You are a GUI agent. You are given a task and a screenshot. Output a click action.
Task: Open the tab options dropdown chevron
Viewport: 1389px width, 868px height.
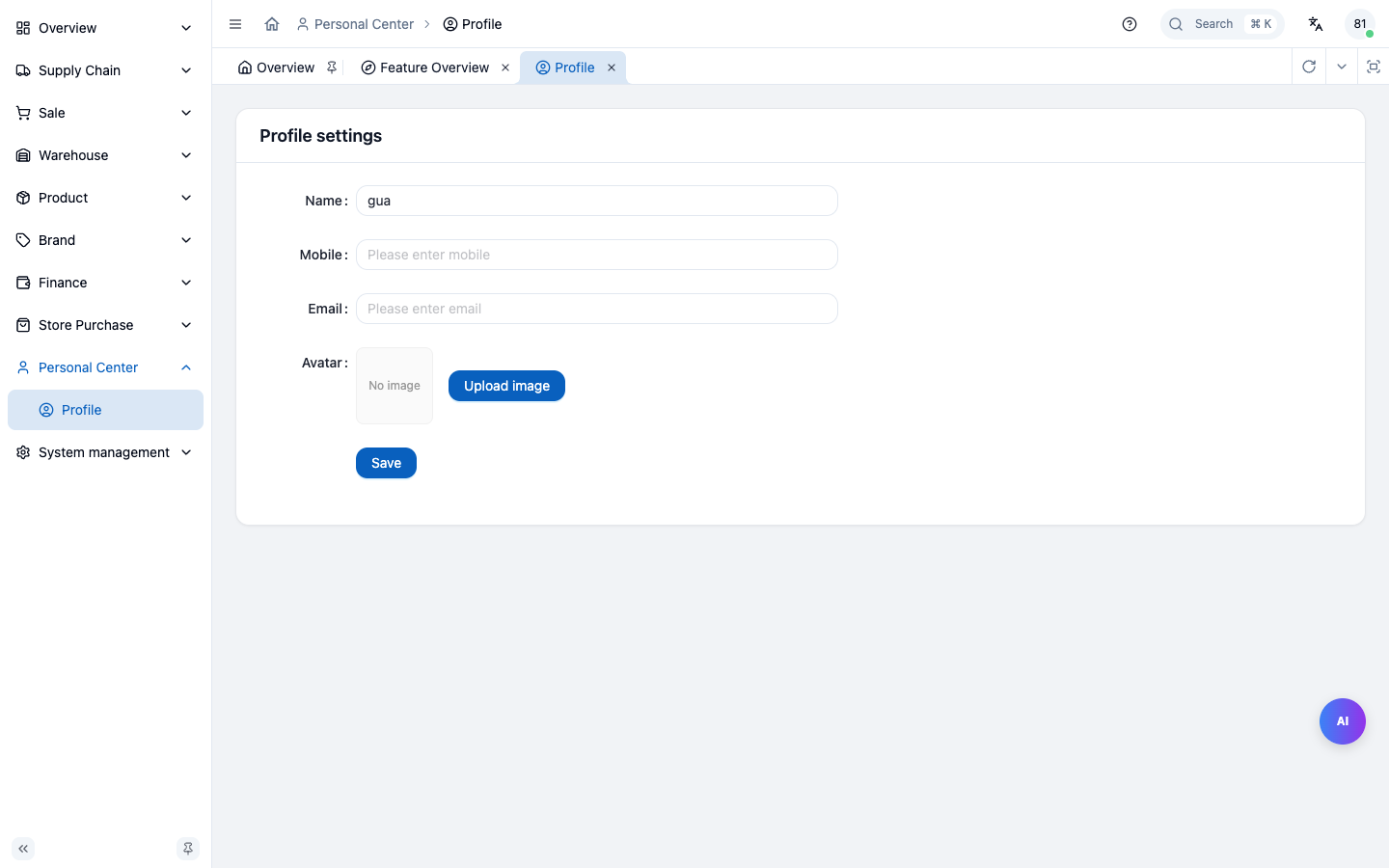pos(1342,67)
